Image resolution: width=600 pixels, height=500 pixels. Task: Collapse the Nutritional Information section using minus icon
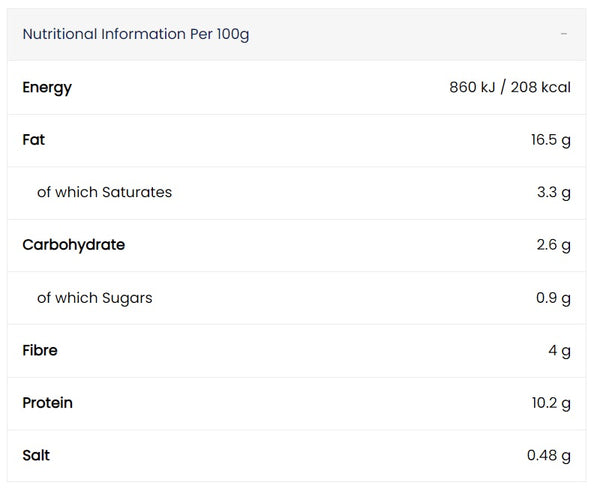[564, 34]
